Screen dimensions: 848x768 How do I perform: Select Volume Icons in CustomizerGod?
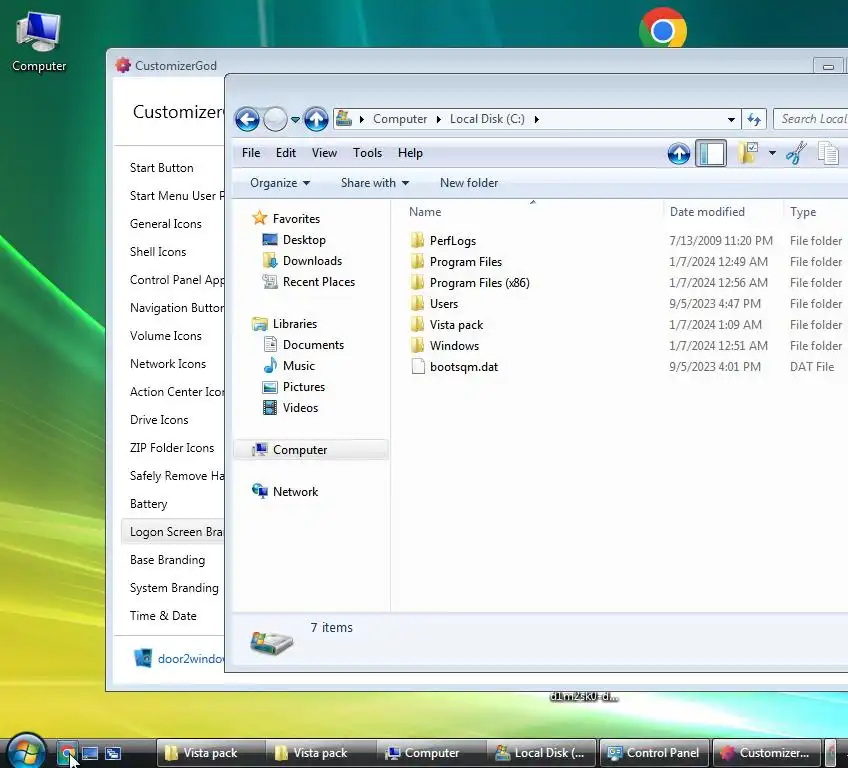[165, 336]
